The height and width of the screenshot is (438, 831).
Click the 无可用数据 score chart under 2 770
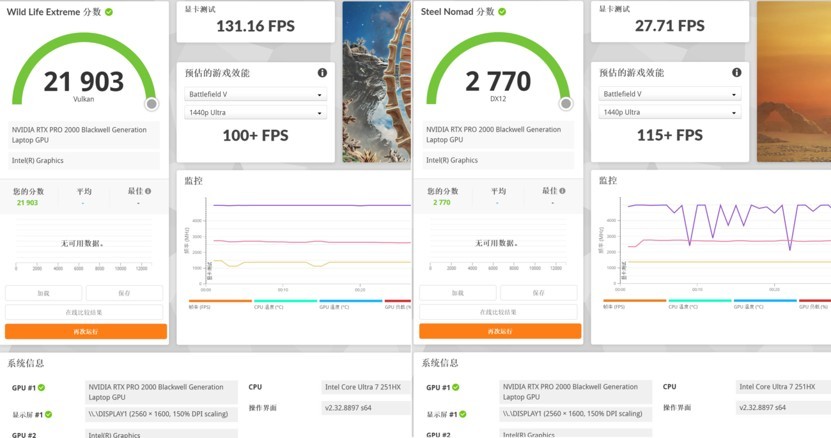(x=498, y=244)
